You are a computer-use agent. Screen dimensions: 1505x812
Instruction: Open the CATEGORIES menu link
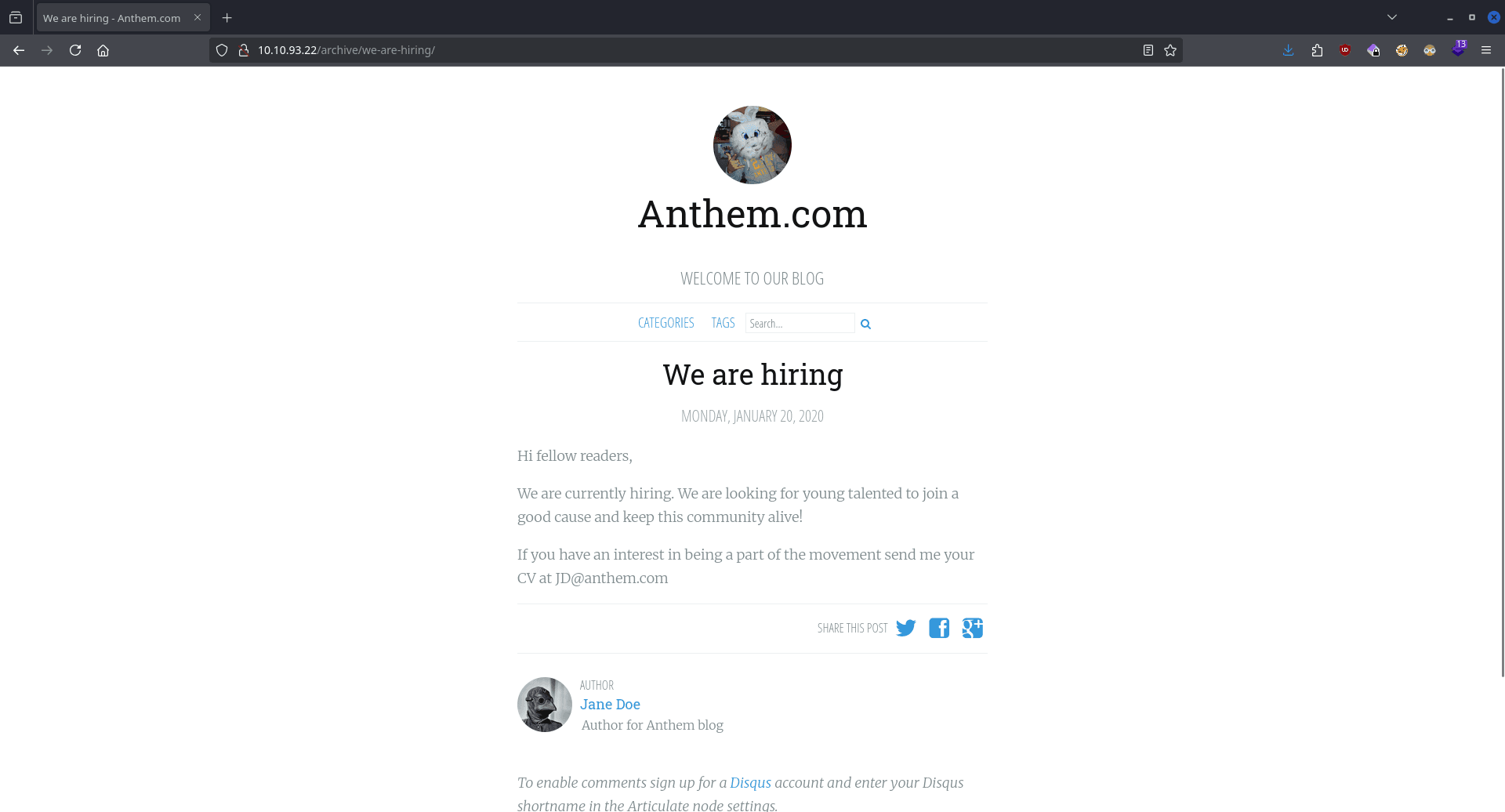coord(665,323)
